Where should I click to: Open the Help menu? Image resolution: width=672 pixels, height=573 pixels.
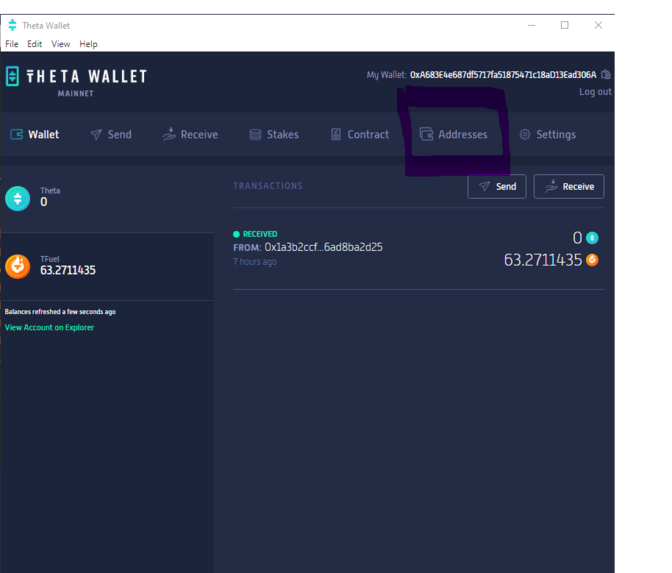tap(88, 44)
